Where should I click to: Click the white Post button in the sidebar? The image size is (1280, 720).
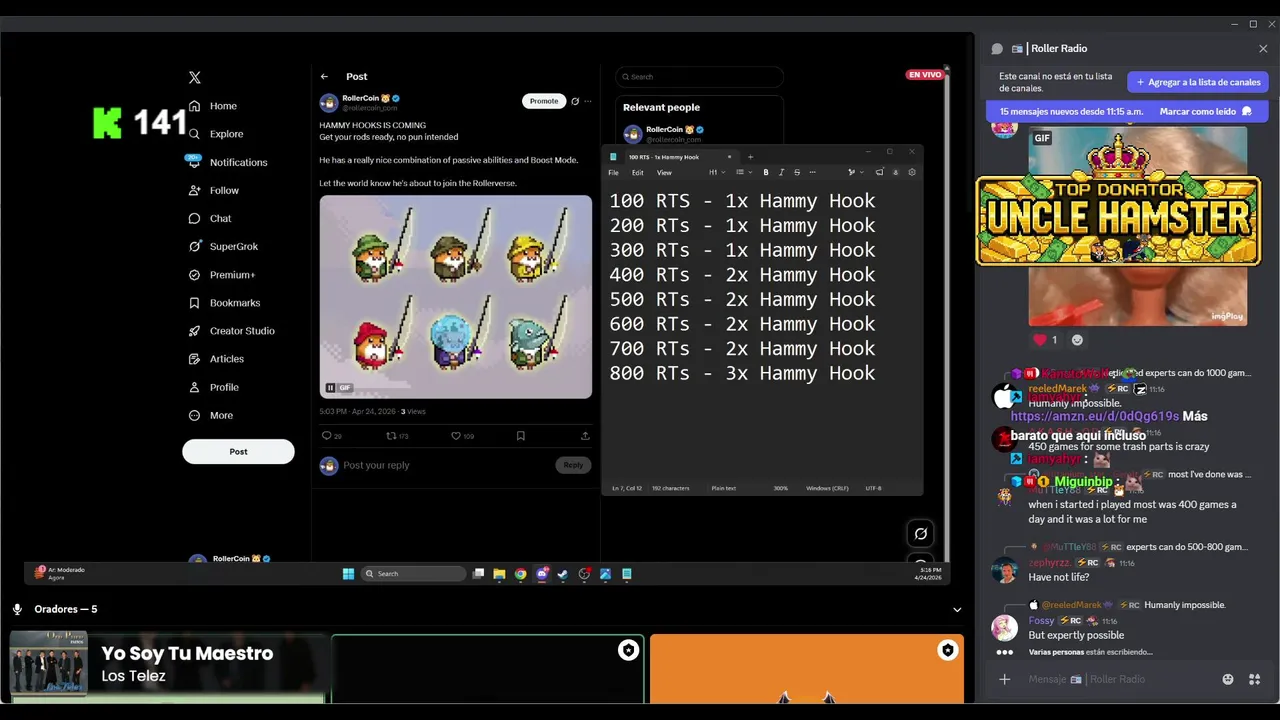click(238, 451)
